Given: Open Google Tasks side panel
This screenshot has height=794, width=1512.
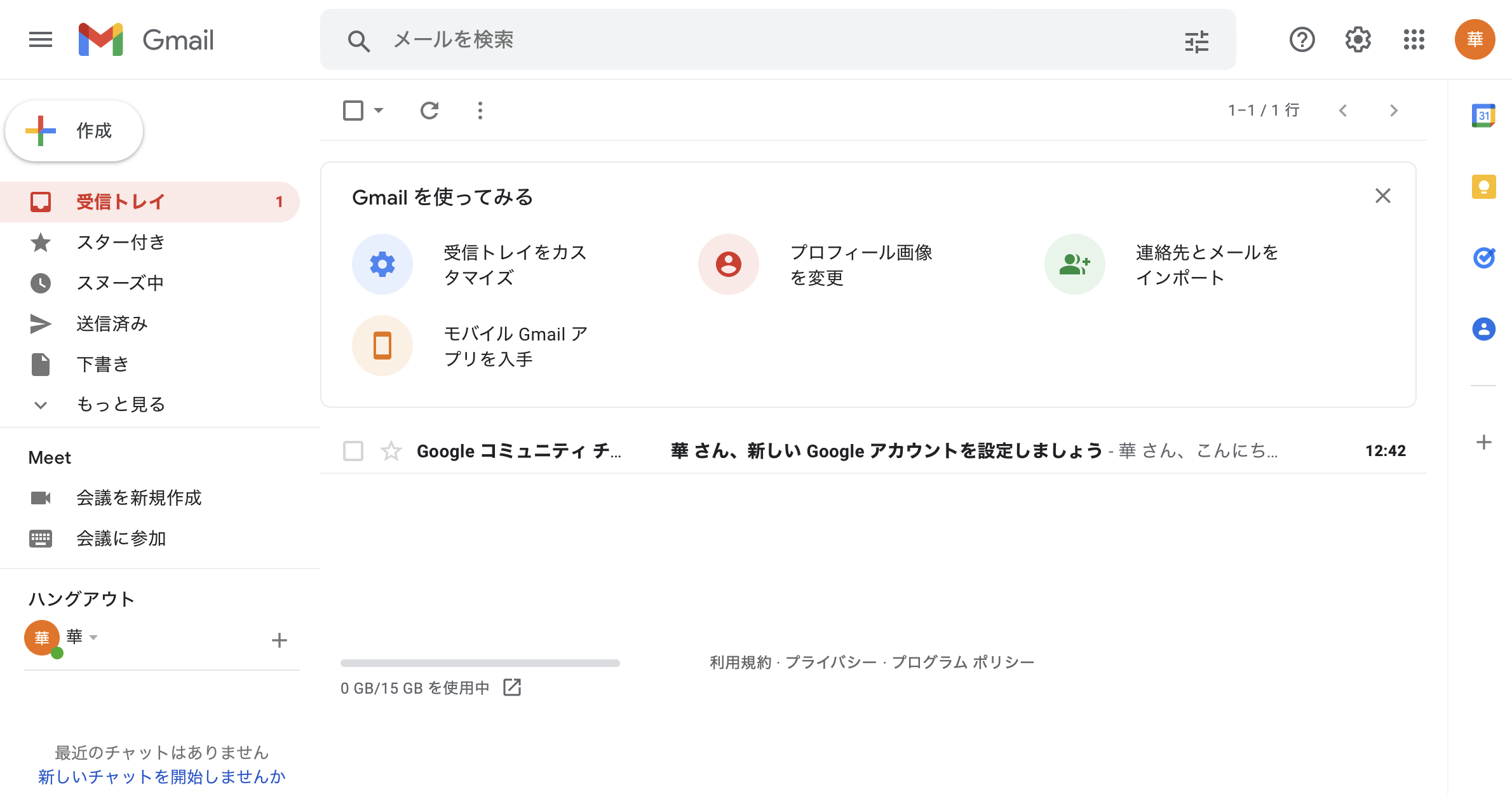Looking at the screenshot, I should click(x=1483, y=258).
